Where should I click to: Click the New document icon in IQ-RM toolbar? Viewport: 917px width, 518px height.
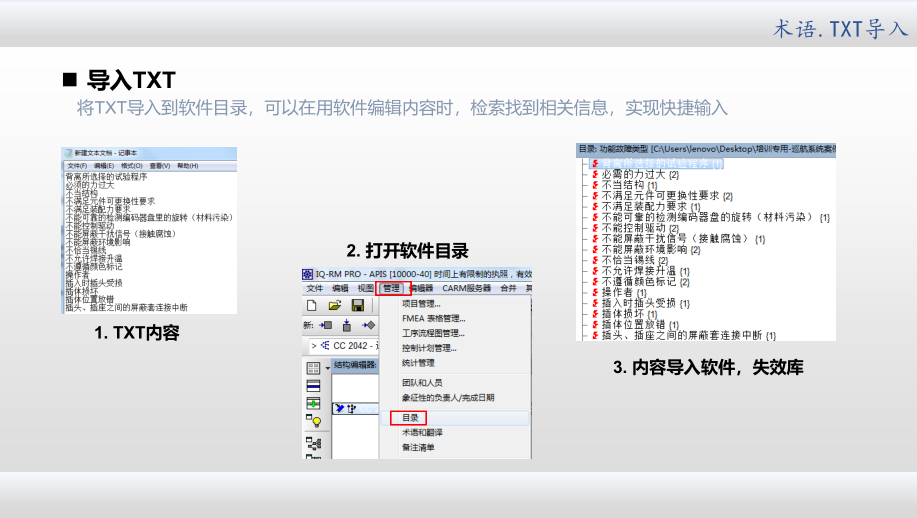[312, 305]
